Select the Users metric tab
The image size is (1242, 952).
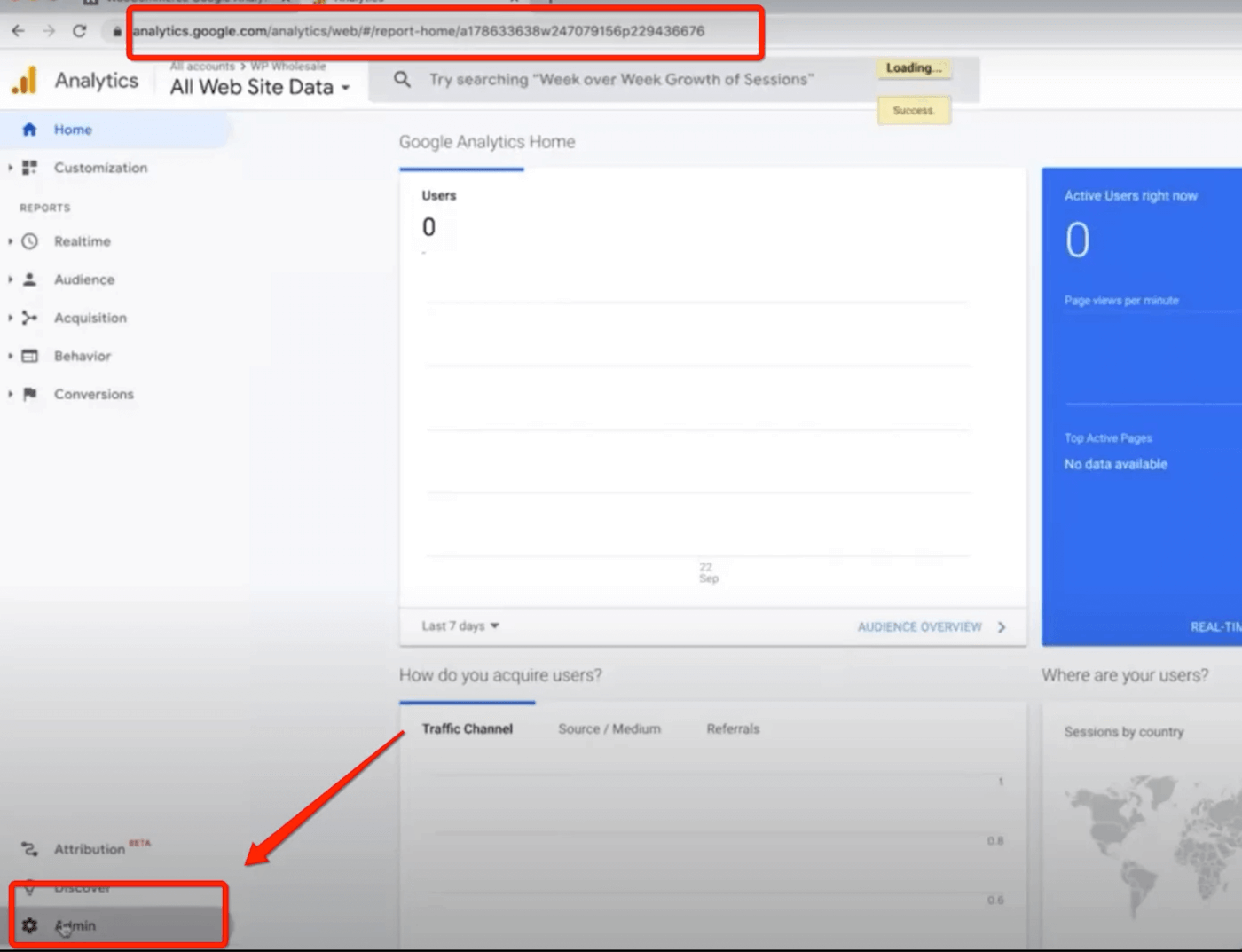[439, 196]
